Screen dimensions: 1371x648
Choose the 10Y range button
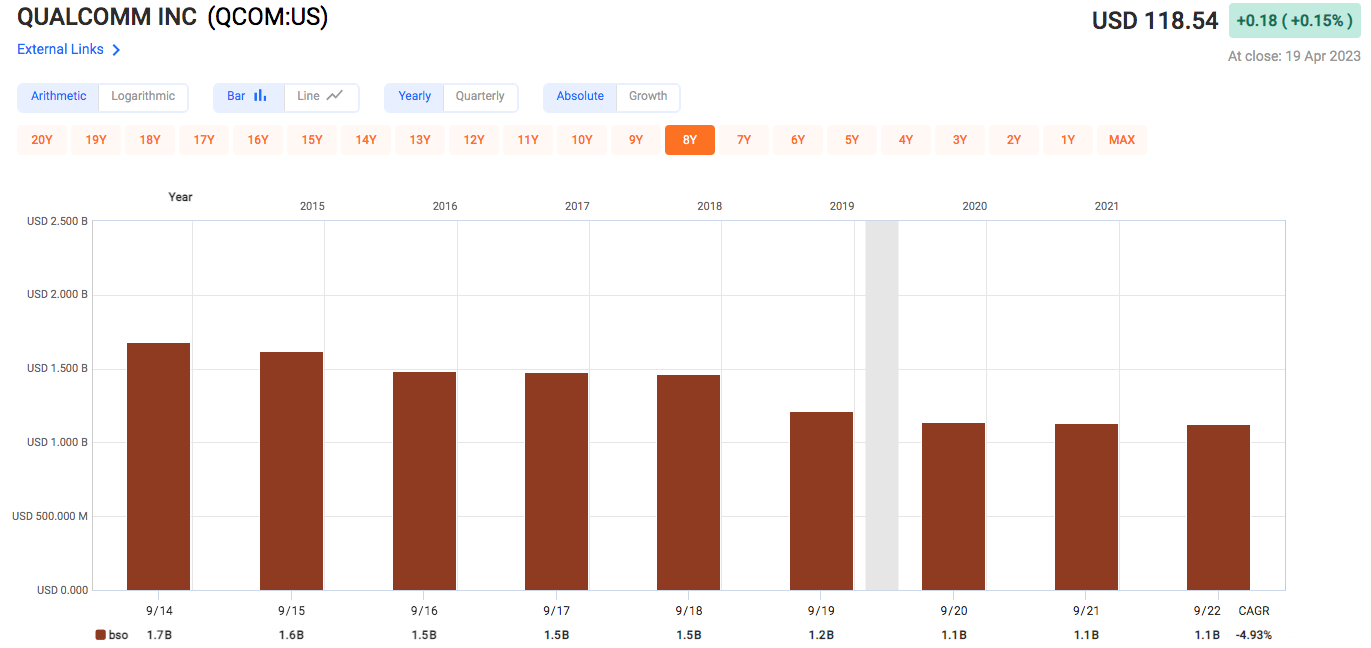point(581,140)
